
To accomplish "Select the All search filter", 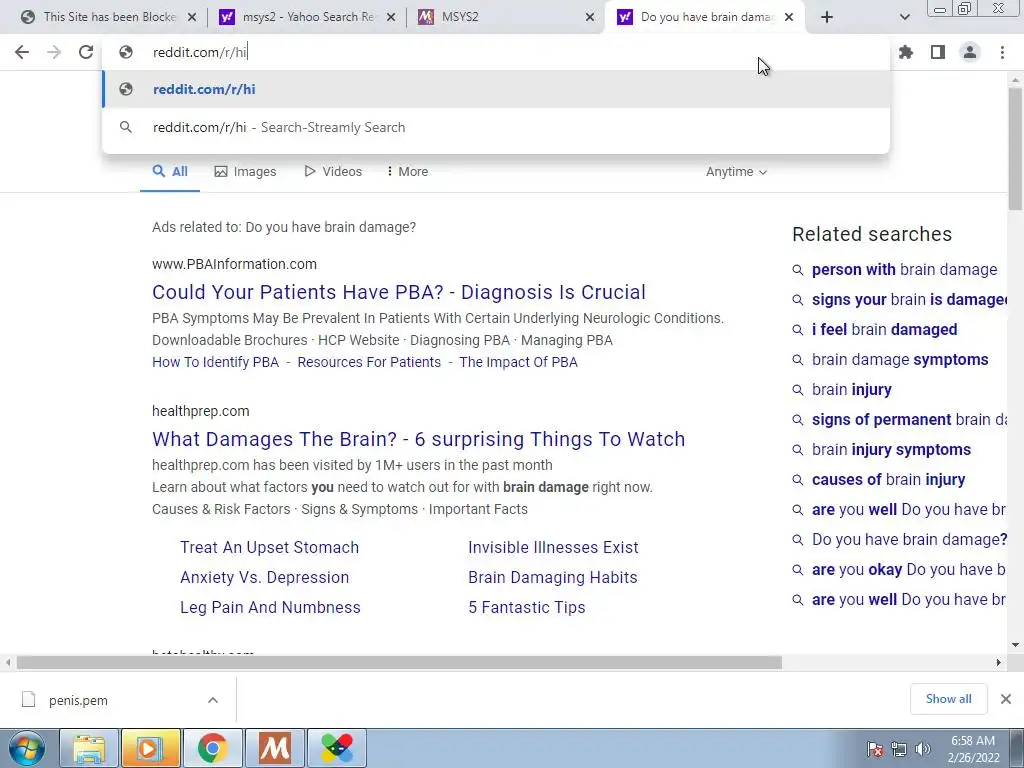I will [x=170, y=172].
